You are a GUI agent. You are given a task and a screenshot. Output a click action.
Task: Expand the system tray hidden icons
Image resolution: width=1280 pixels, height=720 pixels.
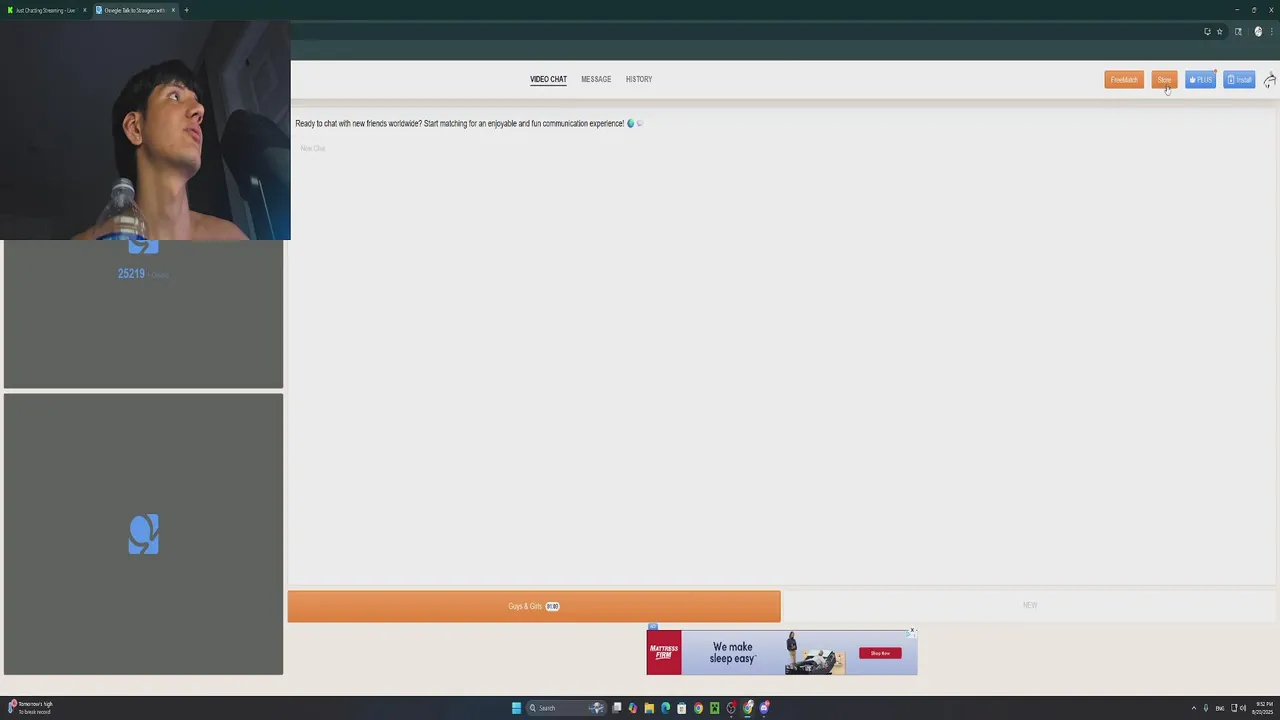point(1193,708)
